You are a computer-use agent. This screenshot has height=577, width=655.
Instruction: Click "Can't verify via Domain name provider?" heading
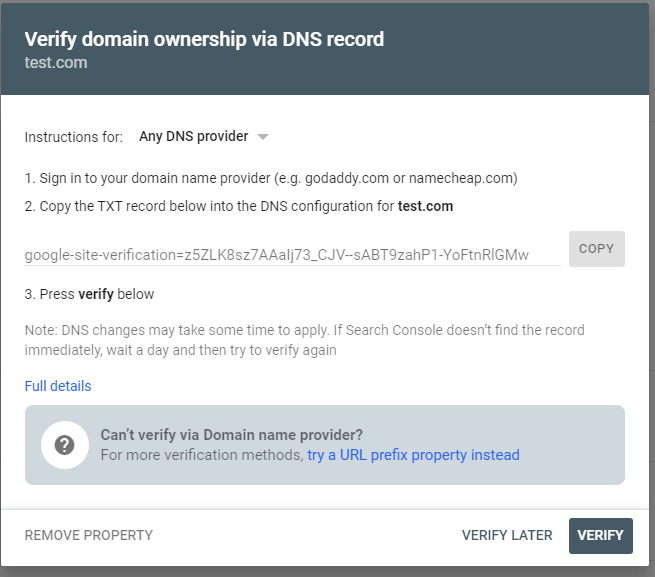232,435
